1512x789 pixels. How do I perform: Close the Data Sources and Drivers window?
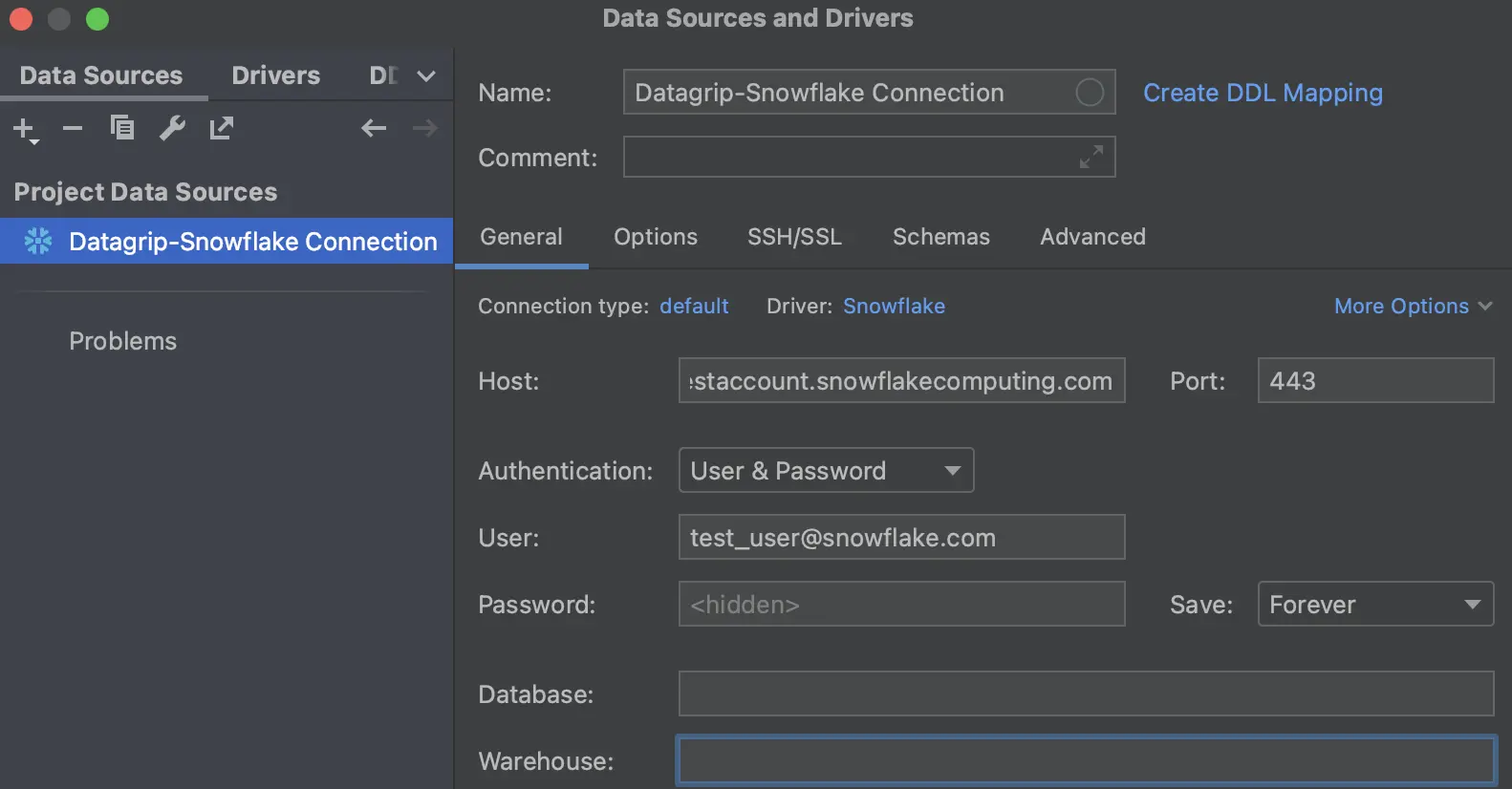tap(21, 18)
